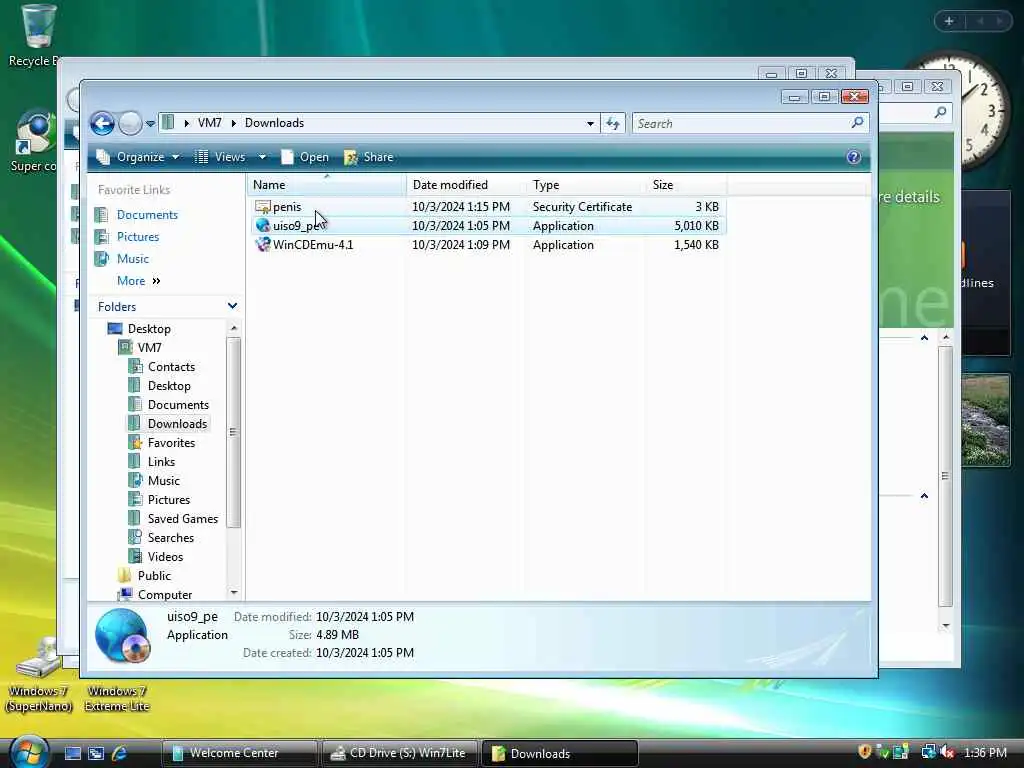Switch to CD Drive Win7Lite taskbar button

[400, 753]
